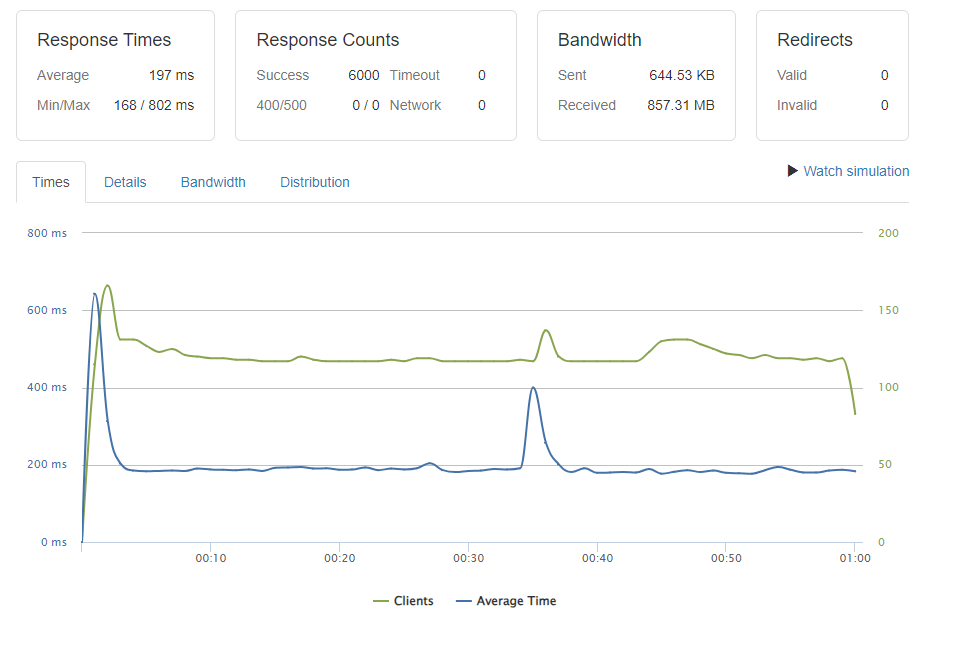This screenshot has height=654, width=962.
Task: Open the Details tab
Action: [125, 182]
